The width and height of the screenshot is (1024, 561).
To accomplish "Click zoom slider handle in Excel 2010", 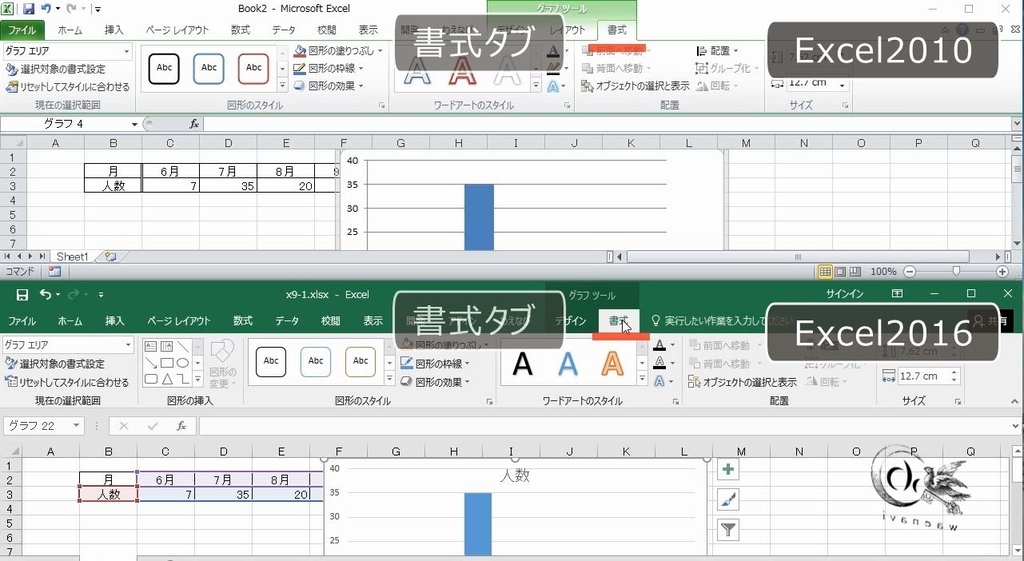I will click(956, 271).
